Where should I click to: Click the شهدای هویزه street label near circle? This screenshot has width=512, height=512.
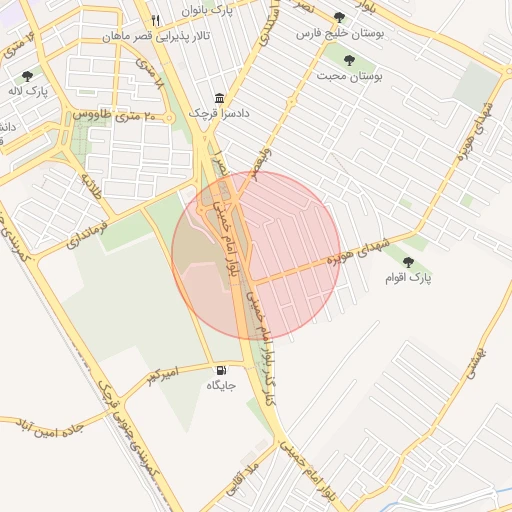358,251
